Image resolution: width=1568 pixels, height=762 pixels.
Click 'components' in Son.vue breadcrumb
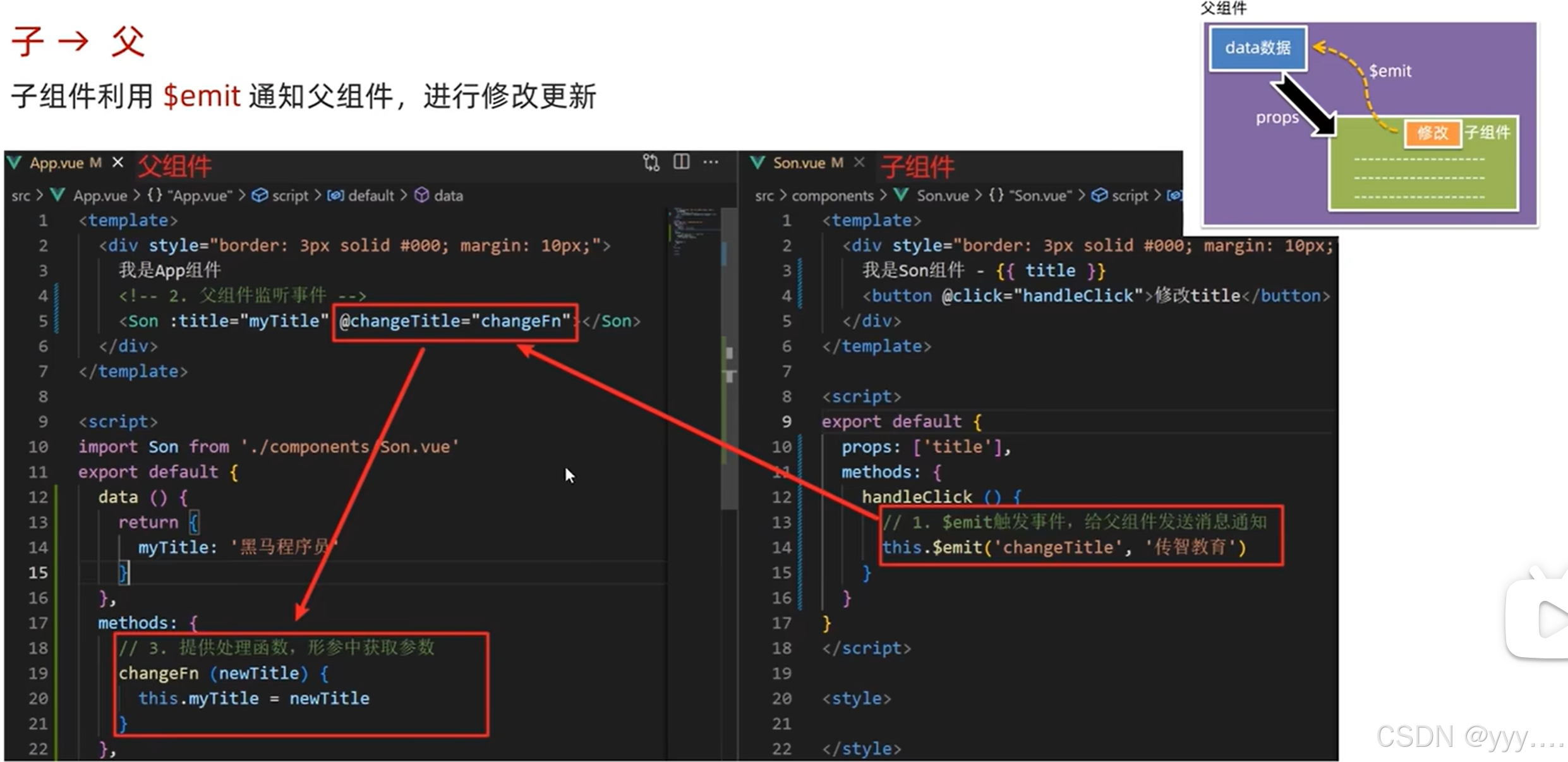833,196
